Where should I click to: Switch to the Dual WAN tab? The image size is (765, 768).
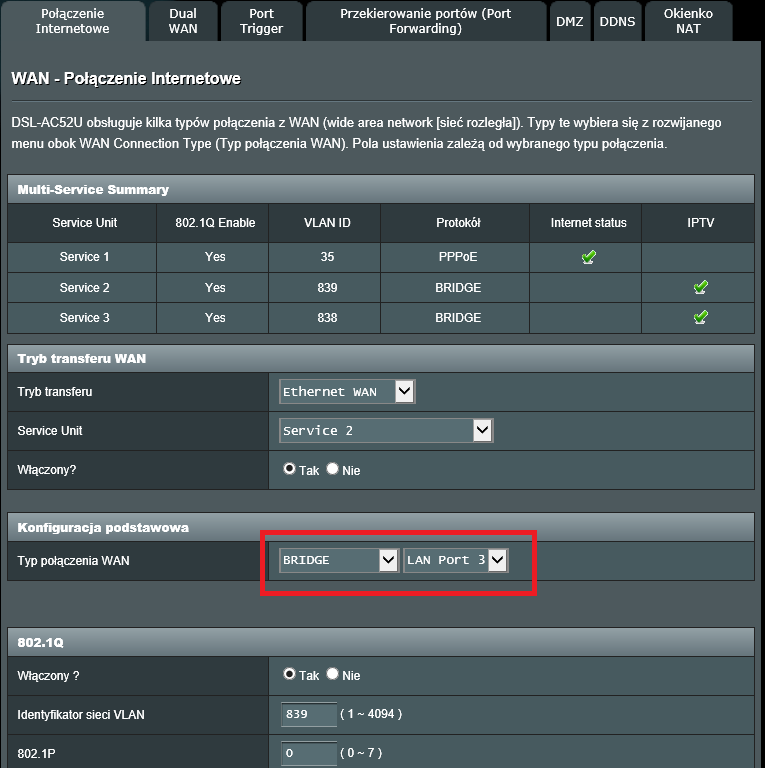click(x=183, y=21)
